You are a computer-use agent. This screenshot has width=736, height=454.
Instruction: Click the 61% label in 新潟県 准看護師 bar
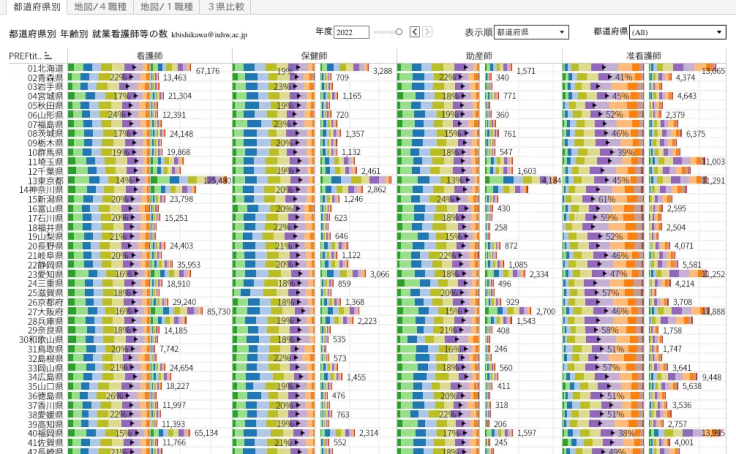click(607, 199)
